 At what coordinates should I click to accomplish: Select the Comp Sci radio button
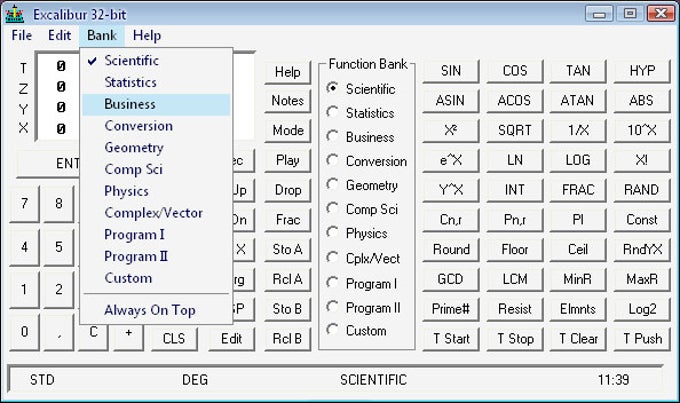point(333,209)
